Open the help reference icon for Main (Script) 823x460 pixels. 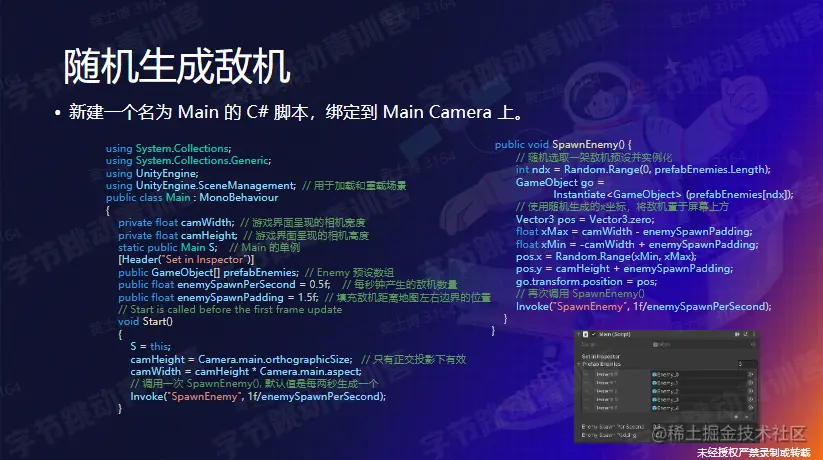[x=737, y=334]
